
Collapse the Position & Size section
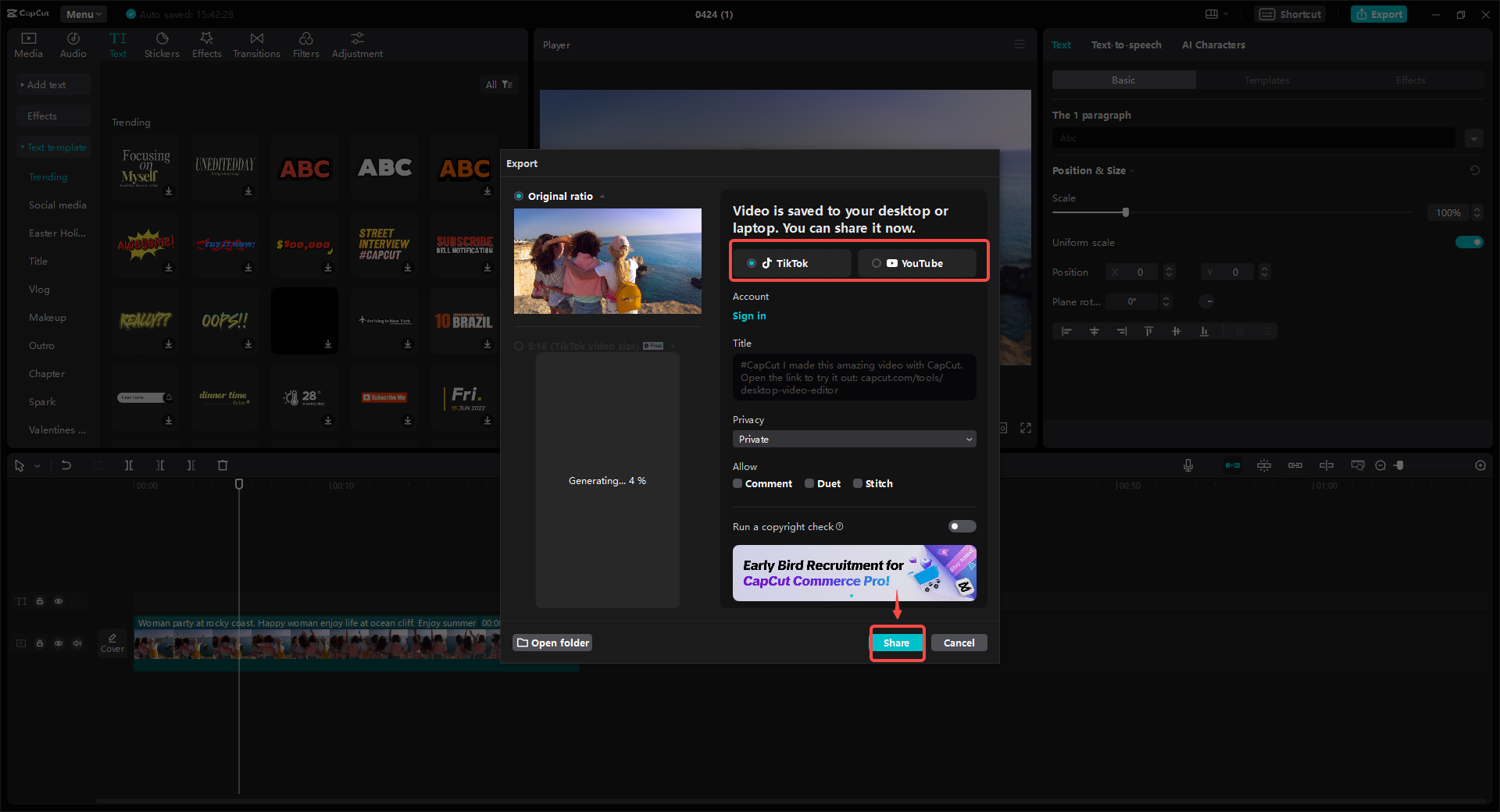[1132, 171]
